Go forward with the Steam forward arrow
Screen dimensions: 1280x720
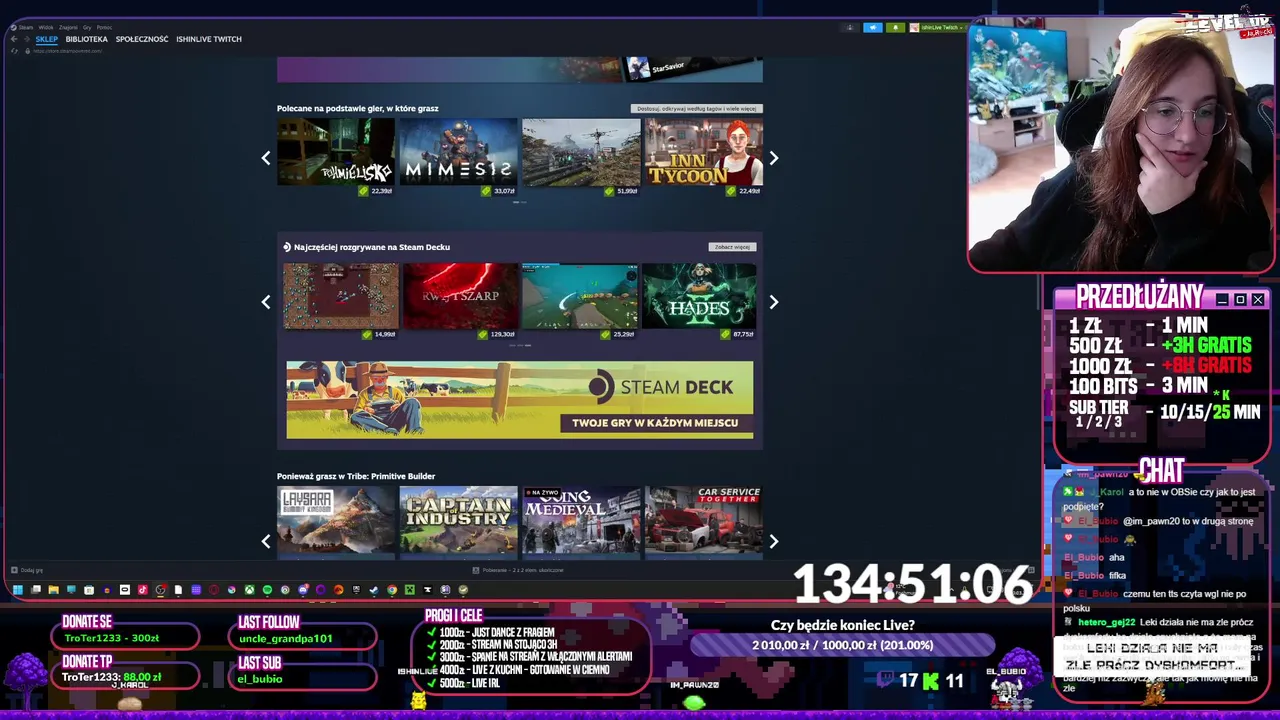click(27, 39)
